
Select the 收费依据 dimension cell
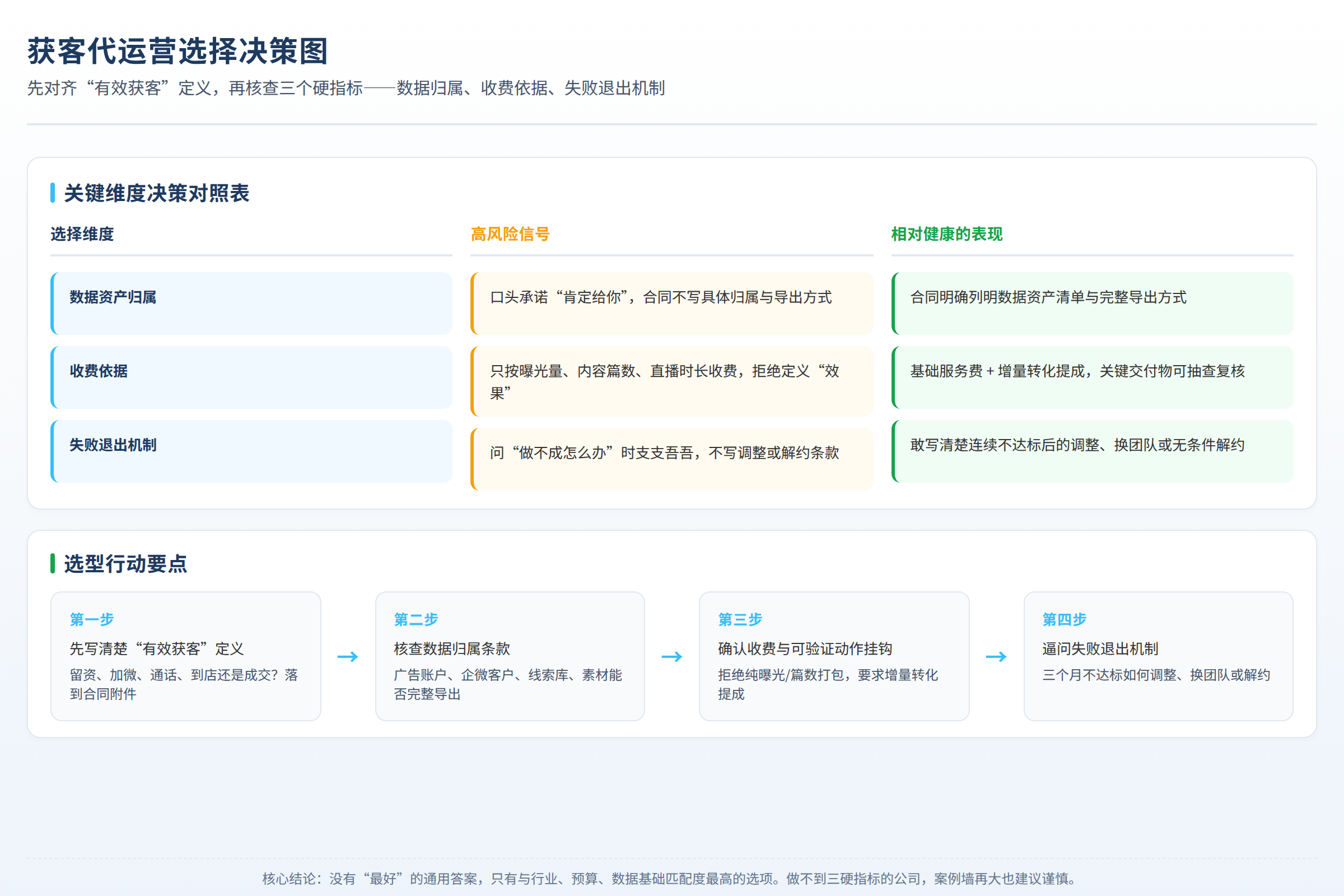[251, 377]
